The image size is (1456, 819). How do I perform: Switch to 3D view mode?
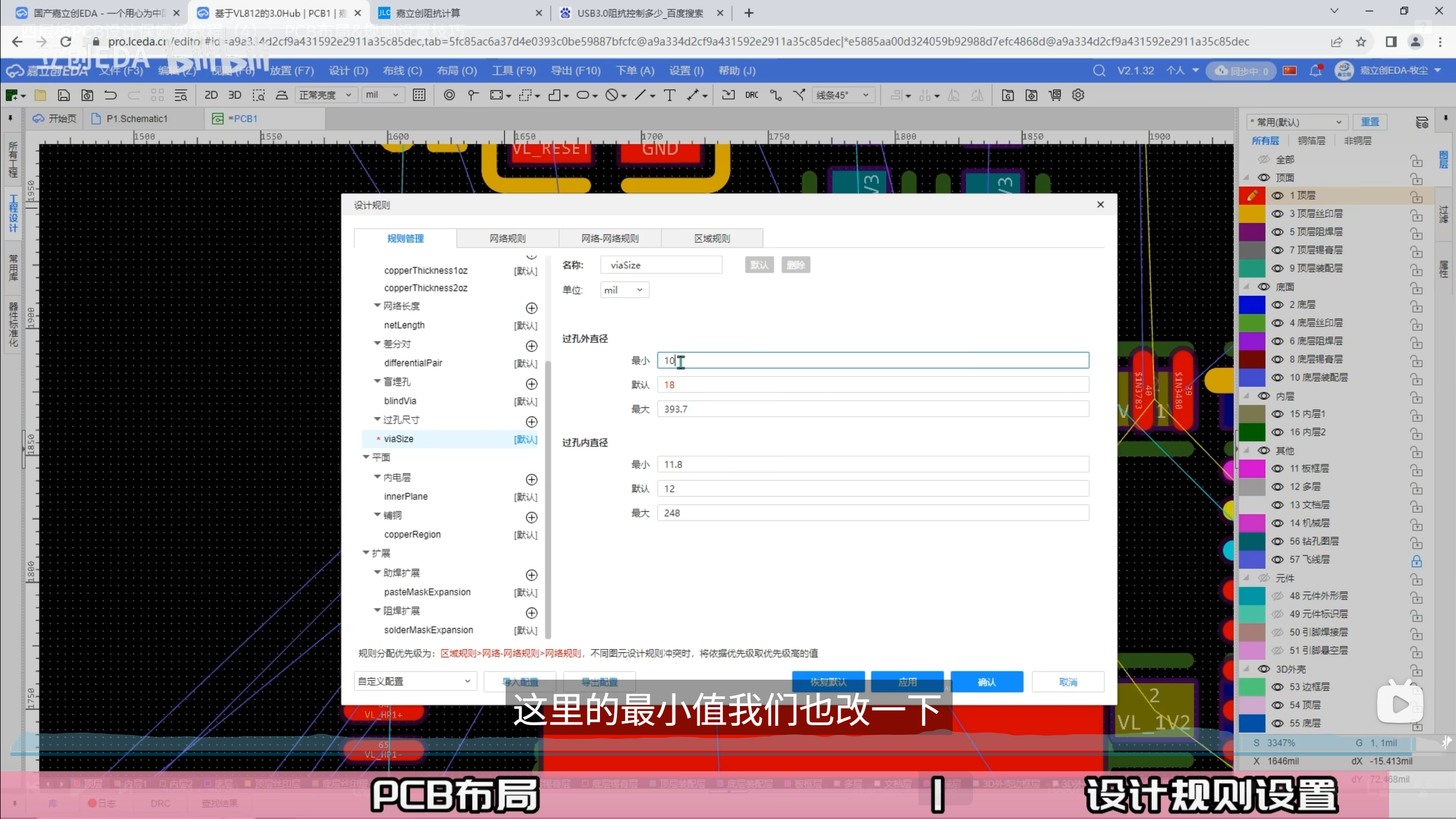point(234,95)
